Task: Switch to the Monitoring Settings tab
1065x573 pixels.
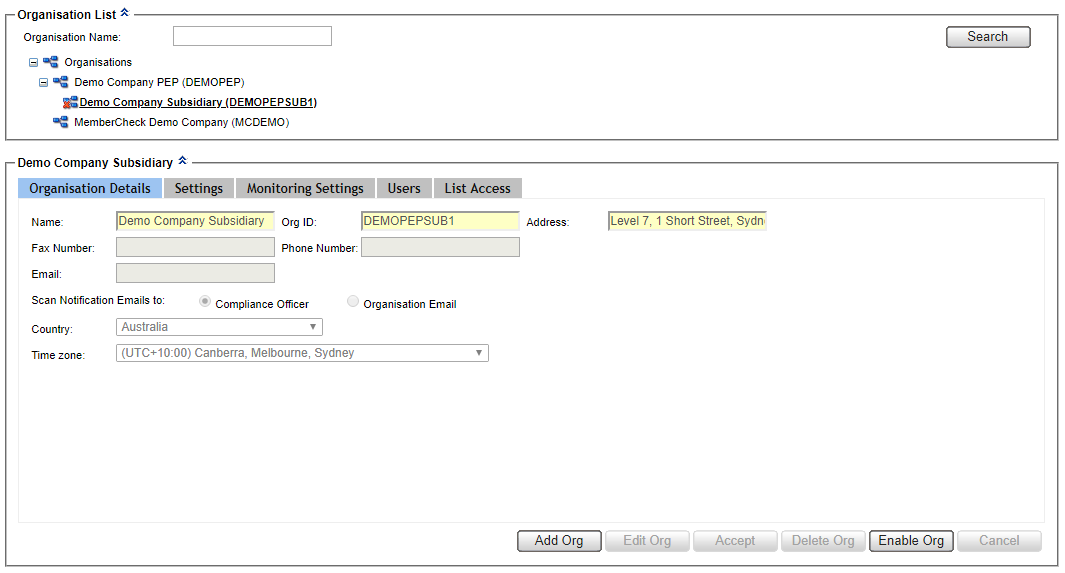Action: coord(305,189)
